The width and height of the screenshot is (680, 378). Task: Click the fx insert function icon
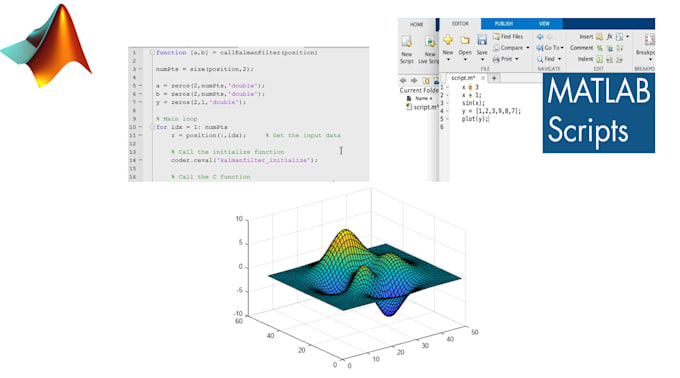point(610,37)
